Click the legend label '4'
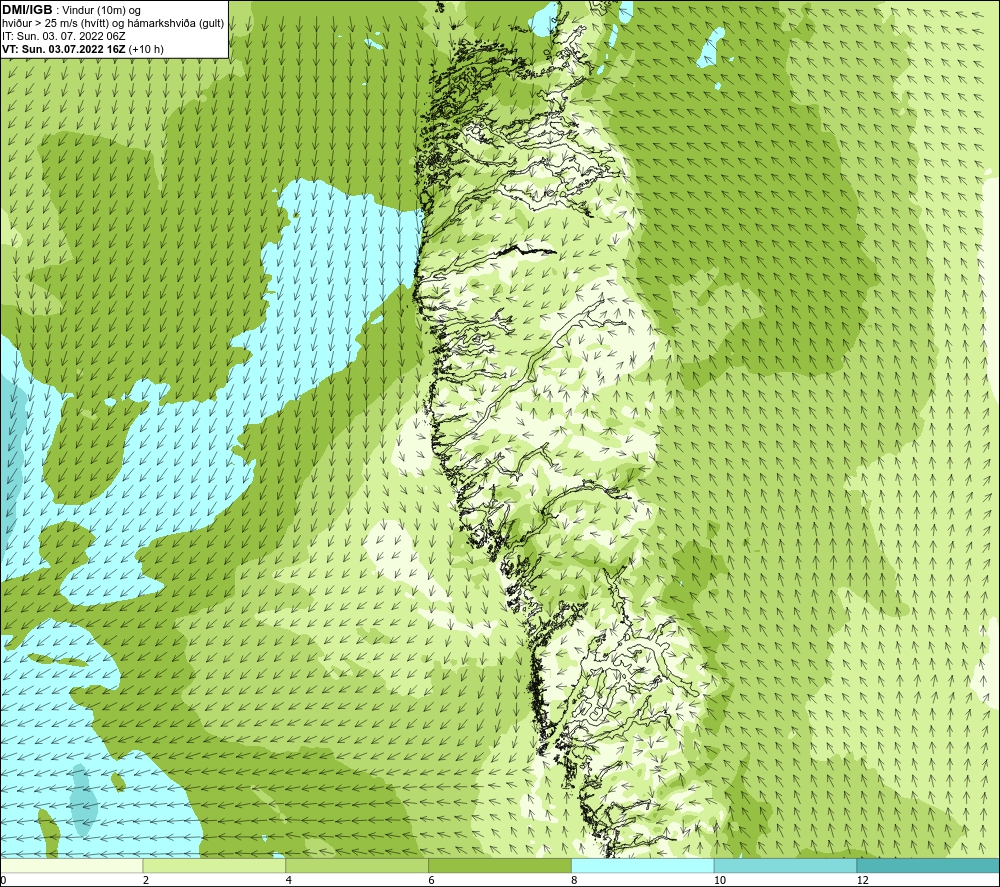1000x887 pixels. click(289, 880)
